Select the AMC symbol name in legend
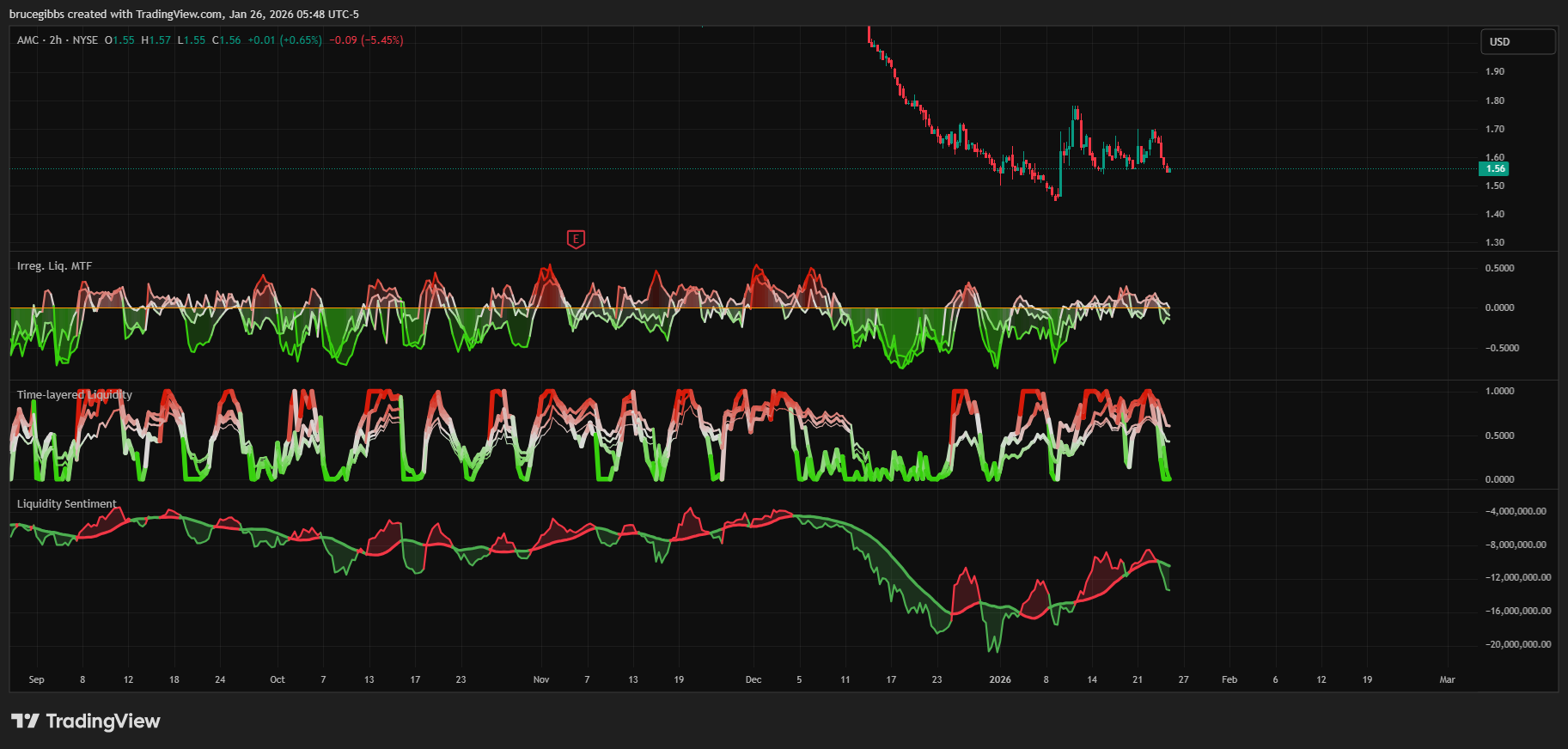This screenshot has width=1568, height=749. [x=27, y=40]
